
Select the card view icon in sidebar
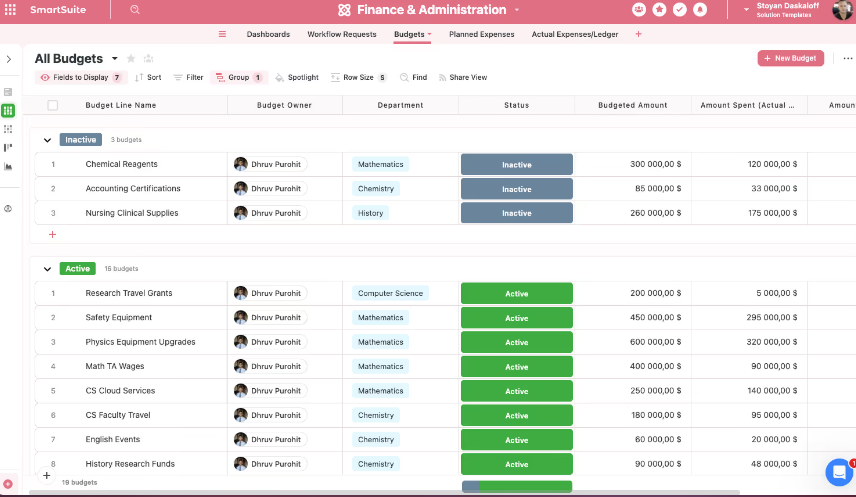8,129
